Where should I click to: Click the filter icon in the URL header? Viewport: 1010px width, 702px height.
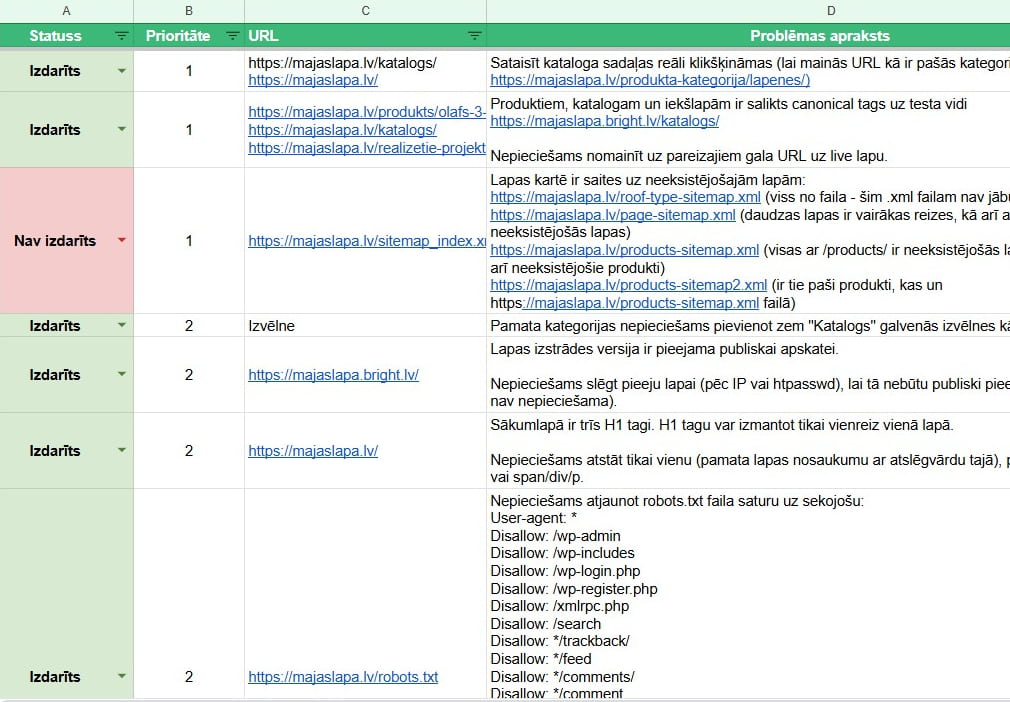474,36
